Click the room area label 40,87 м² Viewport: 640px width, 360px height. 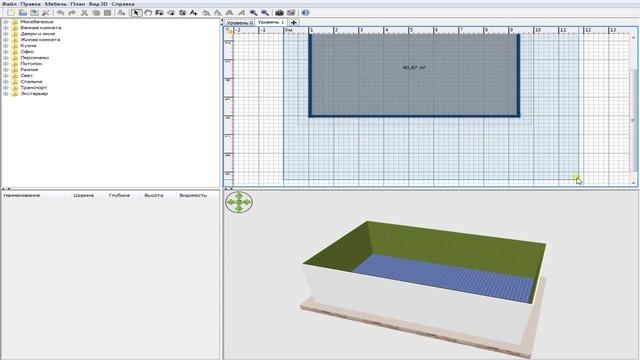point(414,68)
